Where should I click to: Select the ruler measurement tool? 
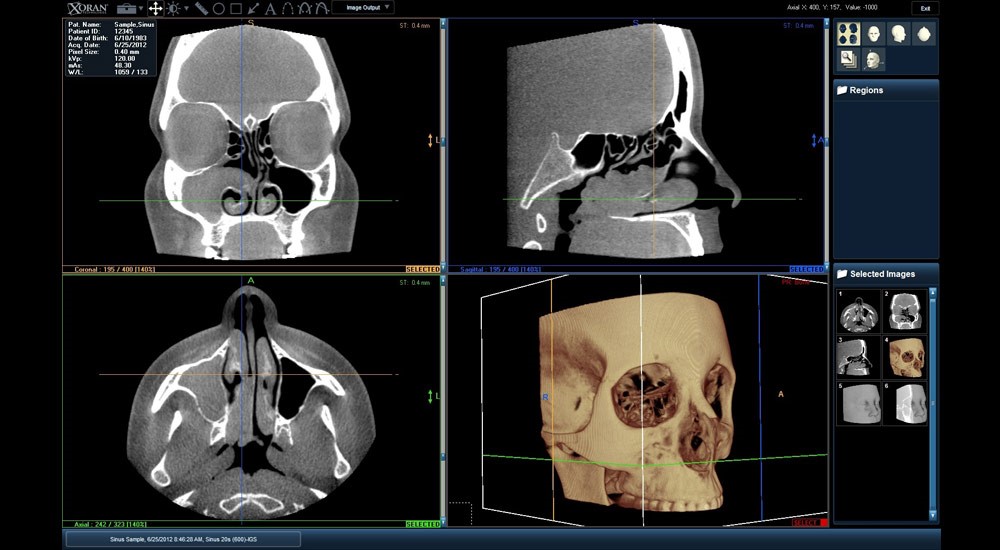click(x=201, y=8)
